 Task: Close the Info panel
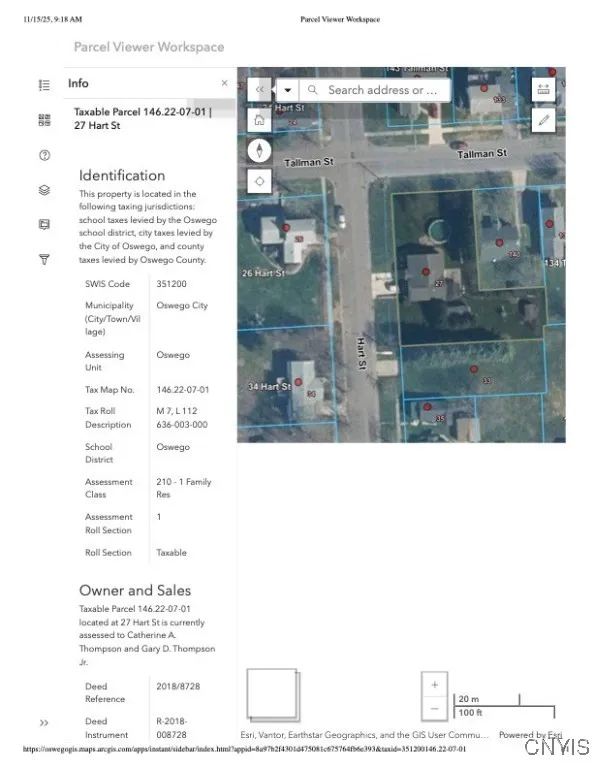point(224,83)
